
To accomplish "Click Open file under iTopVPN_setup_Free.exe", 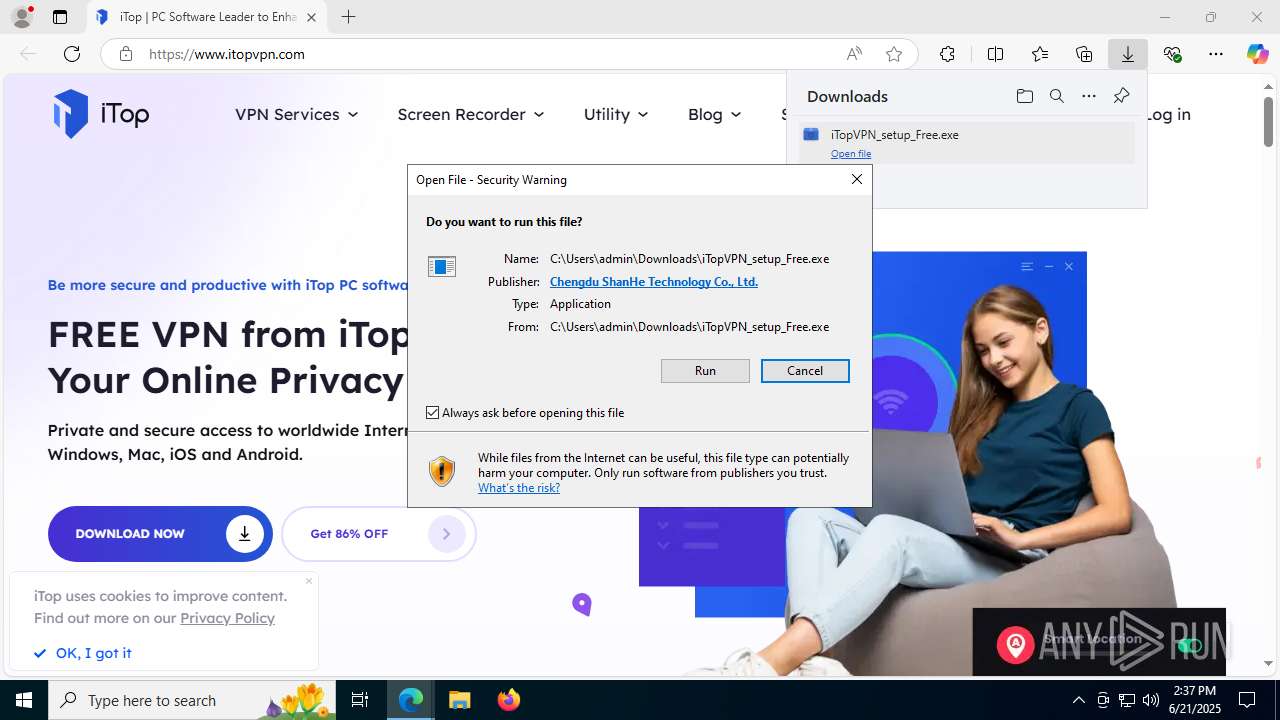I will click(x=851, y=154).
